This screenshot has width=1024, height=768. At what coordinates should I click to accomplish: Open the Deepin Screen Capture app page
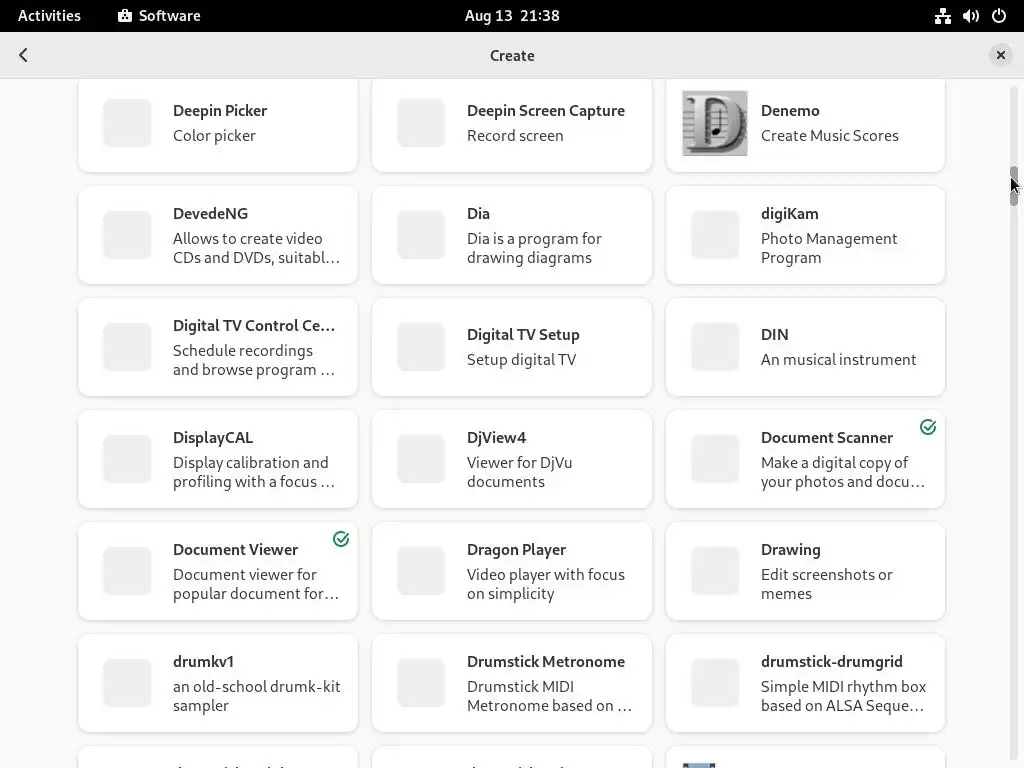pos(512,125)
